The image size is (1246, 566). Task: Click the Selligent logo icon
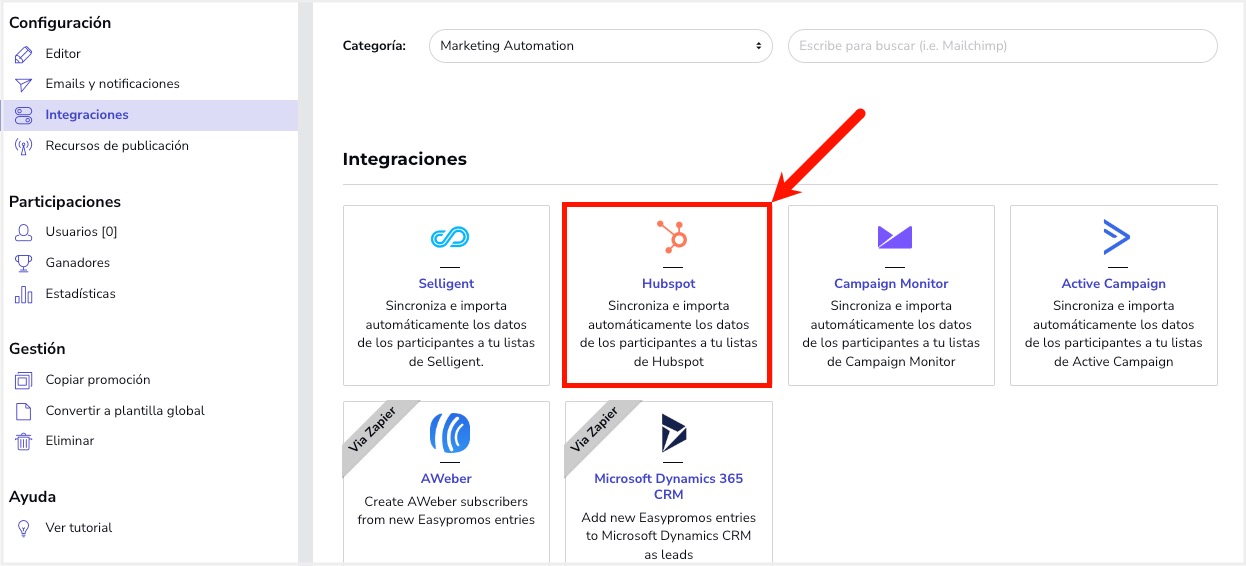[450, 238]
